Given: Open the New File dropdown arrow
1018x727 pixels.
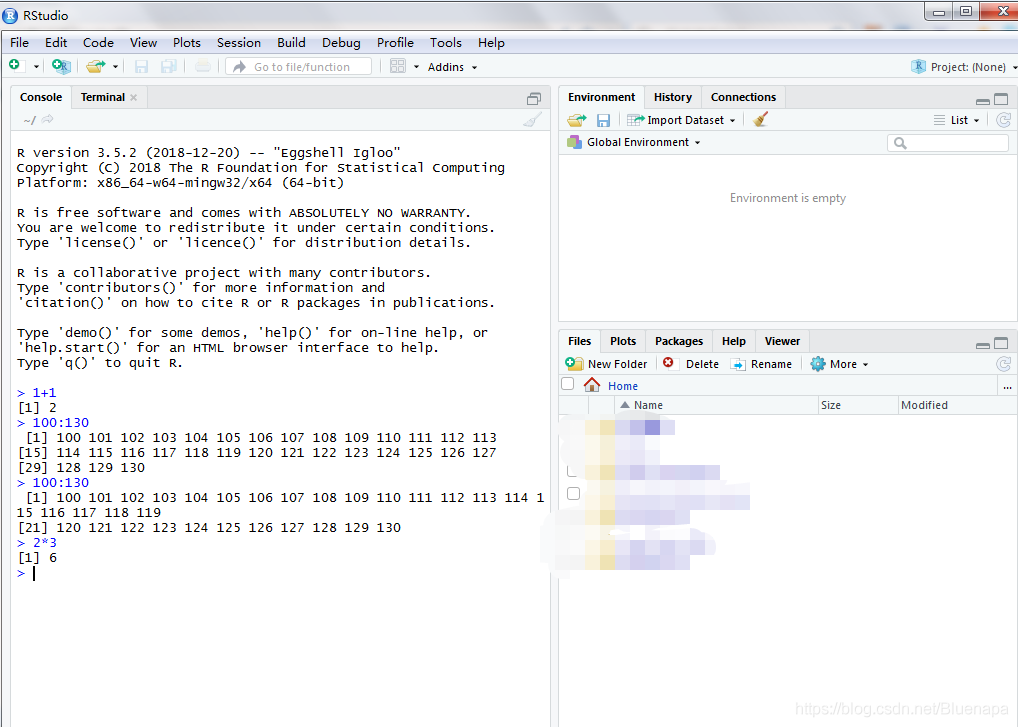Looking at the screenshot, I should tap(36, 67).
